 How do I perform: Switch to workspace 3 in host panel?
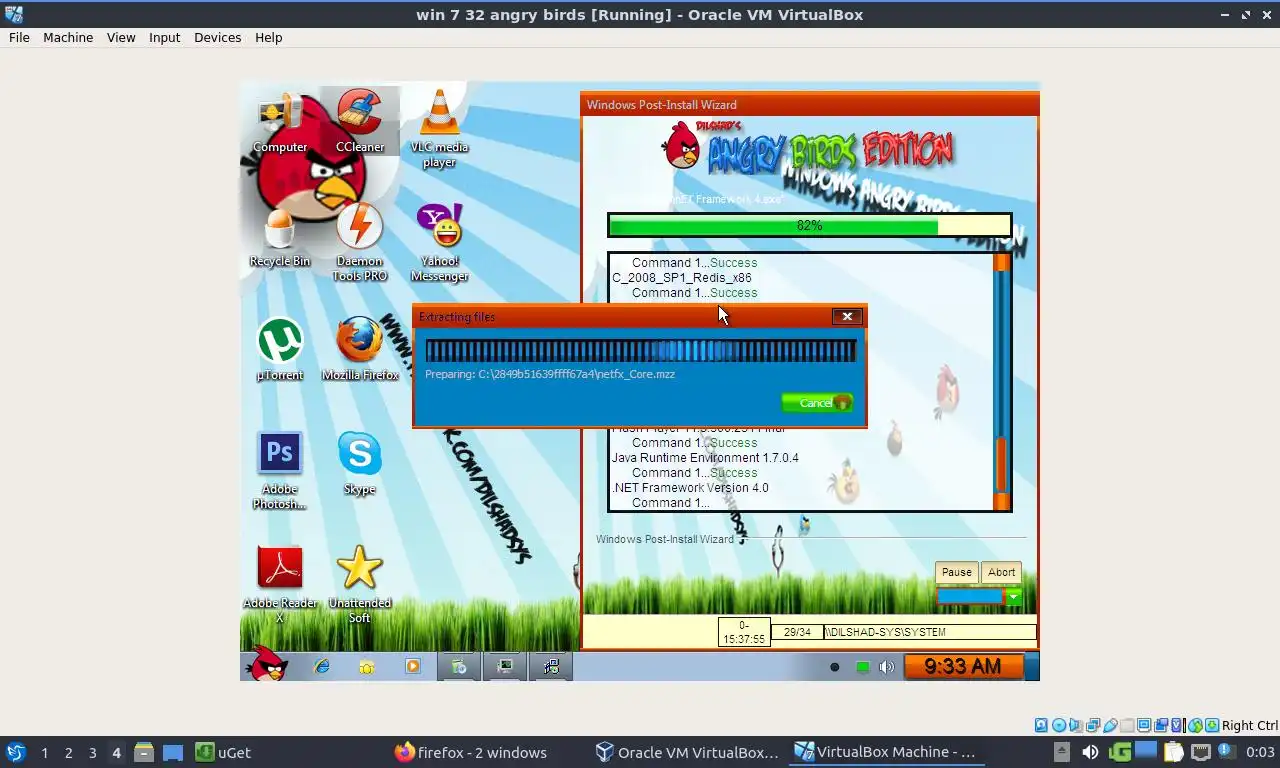(x=92, y=752)
